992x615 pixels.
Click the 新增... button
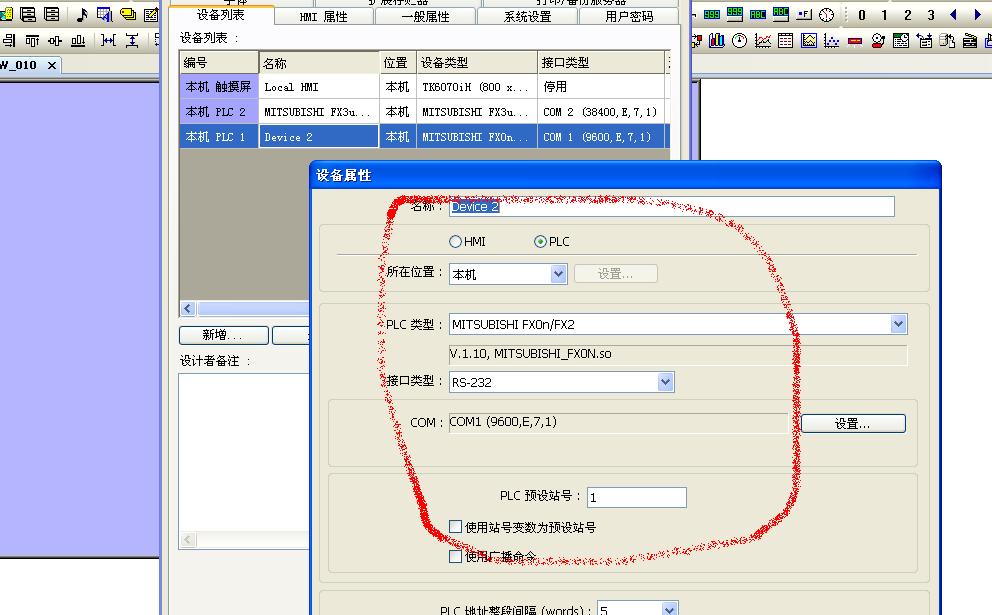coord(223,336)
